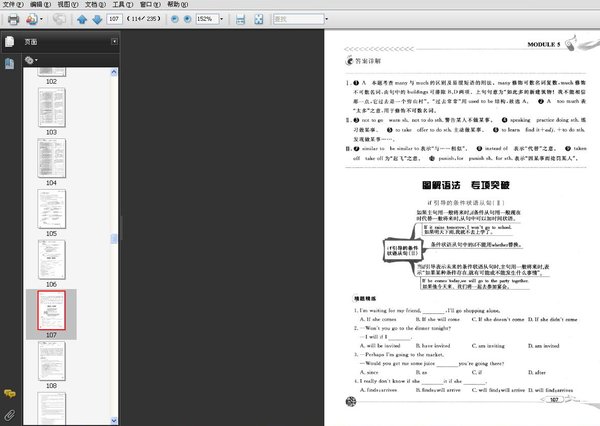
Task: Go to next page with down arrow
Action: tap(97, 19)
